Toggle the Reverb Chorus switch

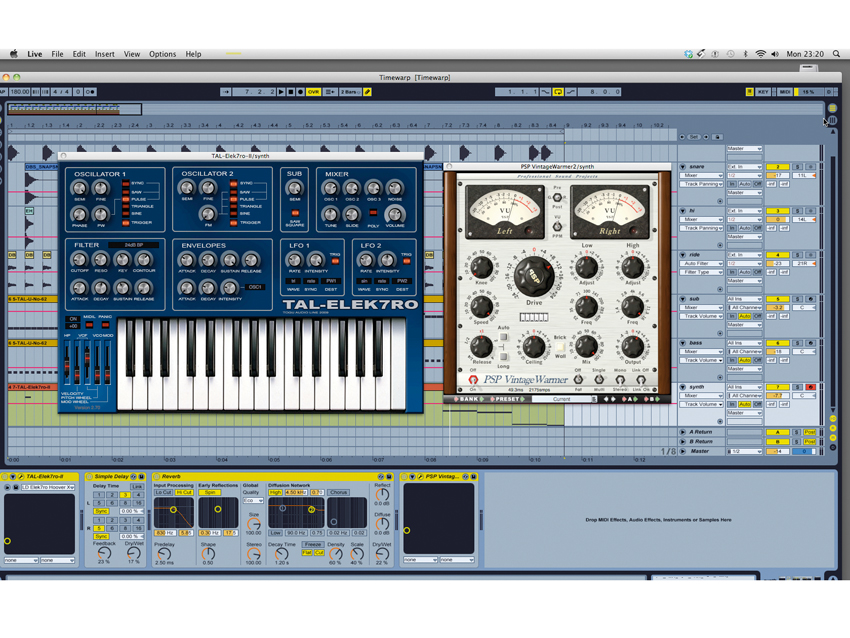coord(338,492)
